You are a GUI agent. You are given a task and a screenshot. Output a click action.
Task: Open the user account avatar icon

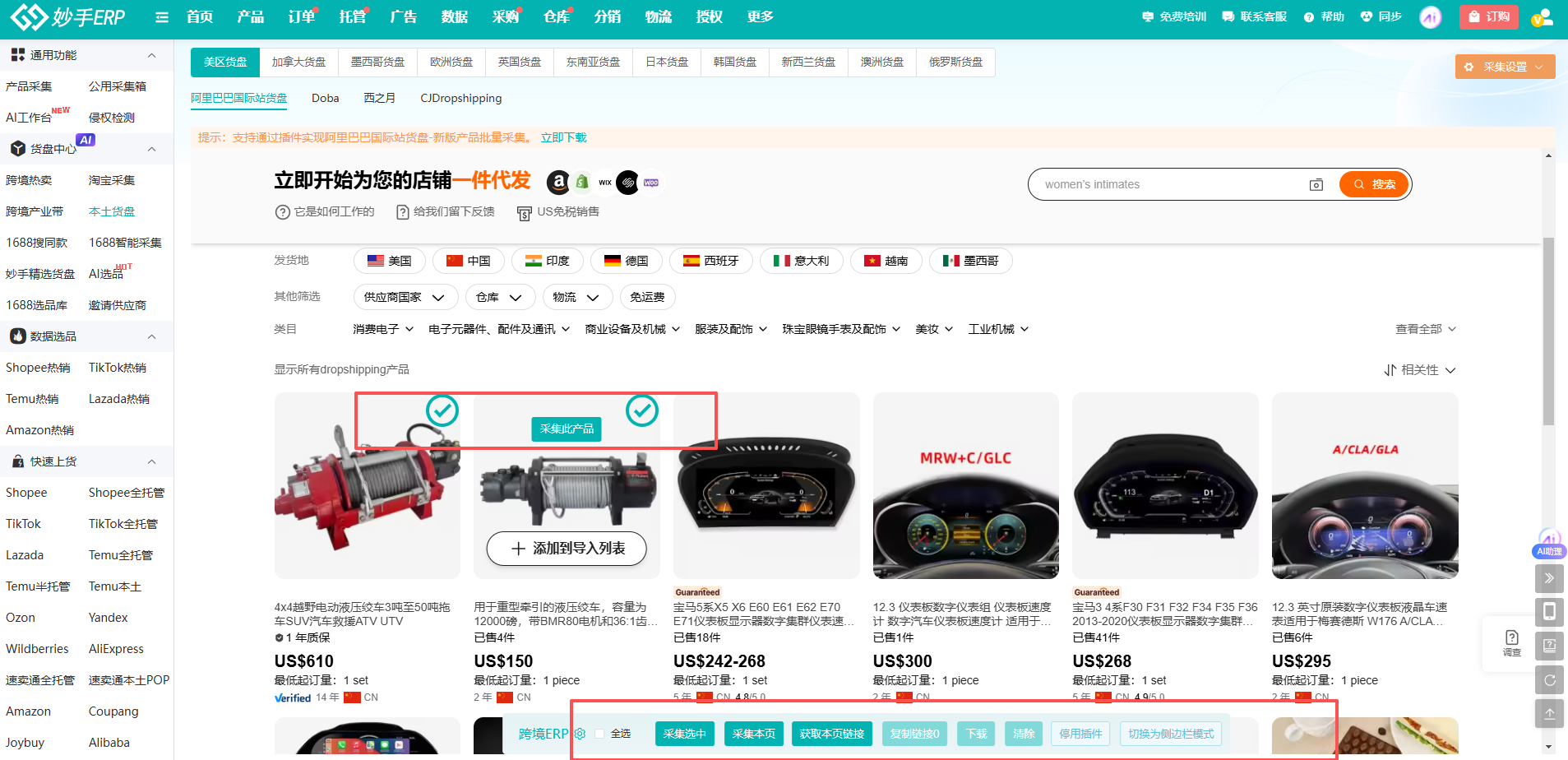tap(1542, 16)
